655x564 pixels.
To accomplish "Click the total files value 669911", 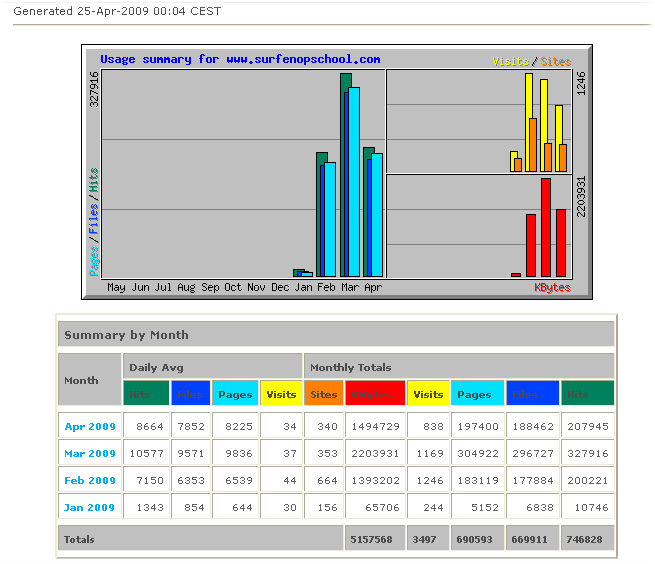I will 529,539.
